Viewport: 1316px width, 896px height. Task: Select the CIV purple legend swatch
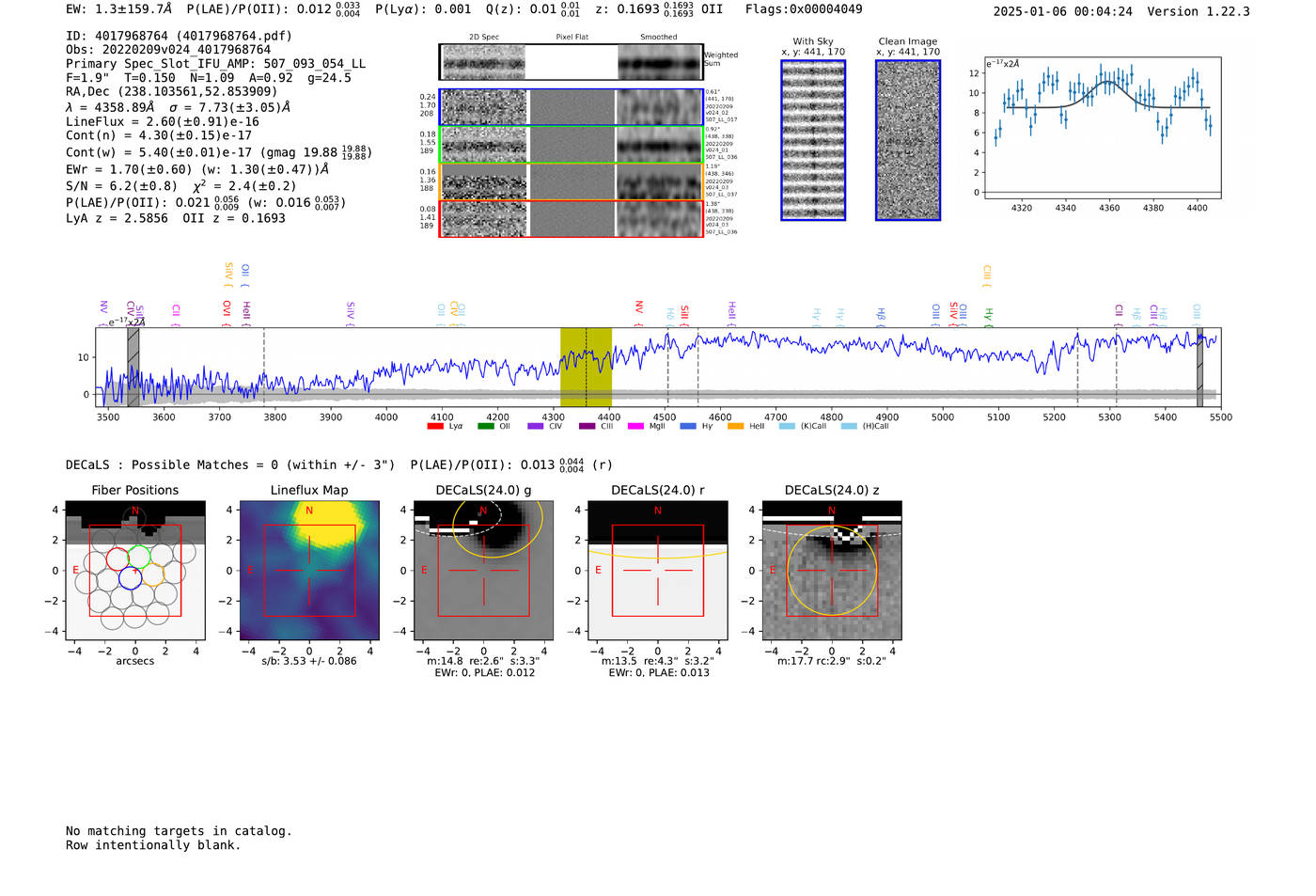[x=536, y=426]
